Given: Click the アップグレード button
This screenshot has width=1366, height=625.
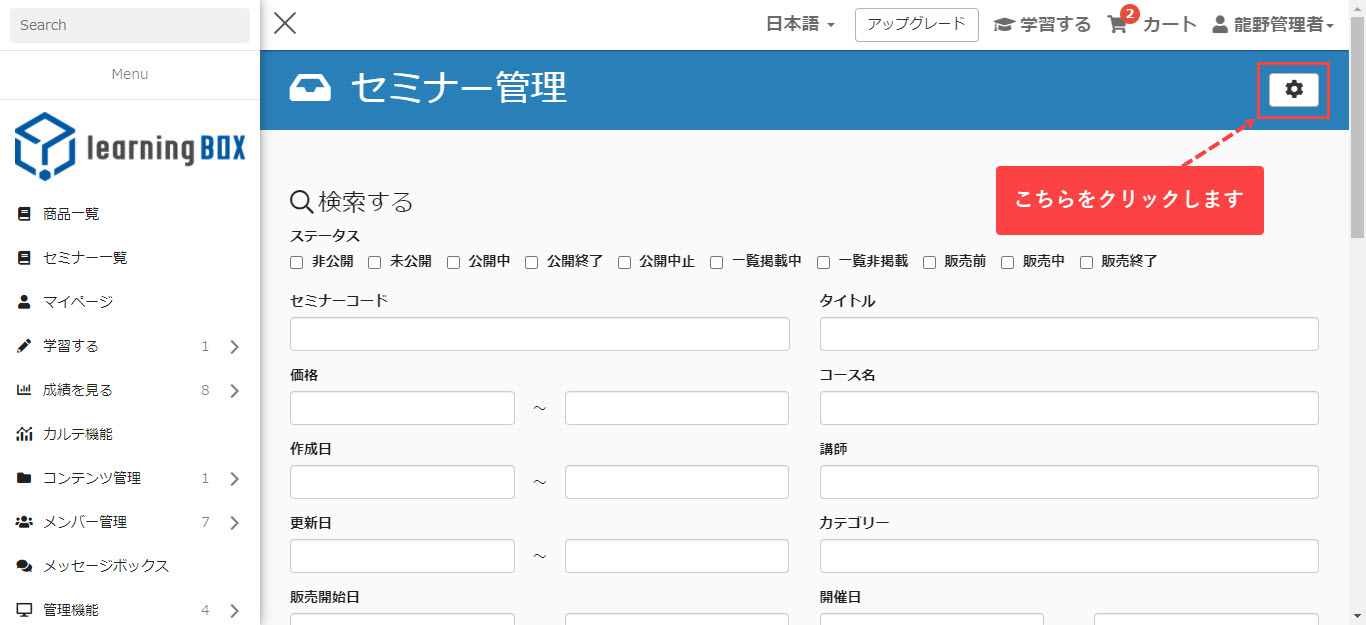Looking at the screenshot, I should click(916, 25).
